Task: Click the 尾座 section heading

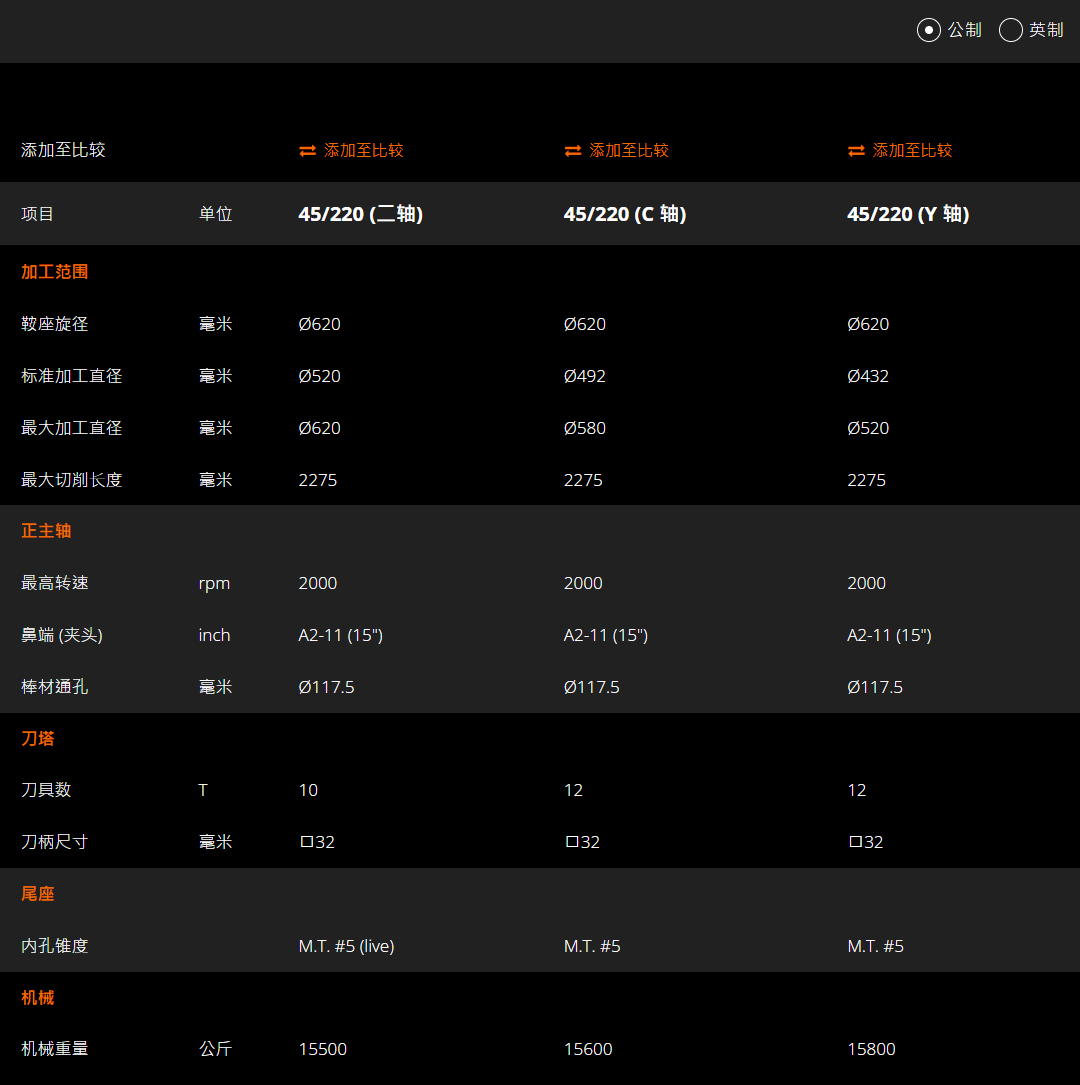Action: point(38,894)
